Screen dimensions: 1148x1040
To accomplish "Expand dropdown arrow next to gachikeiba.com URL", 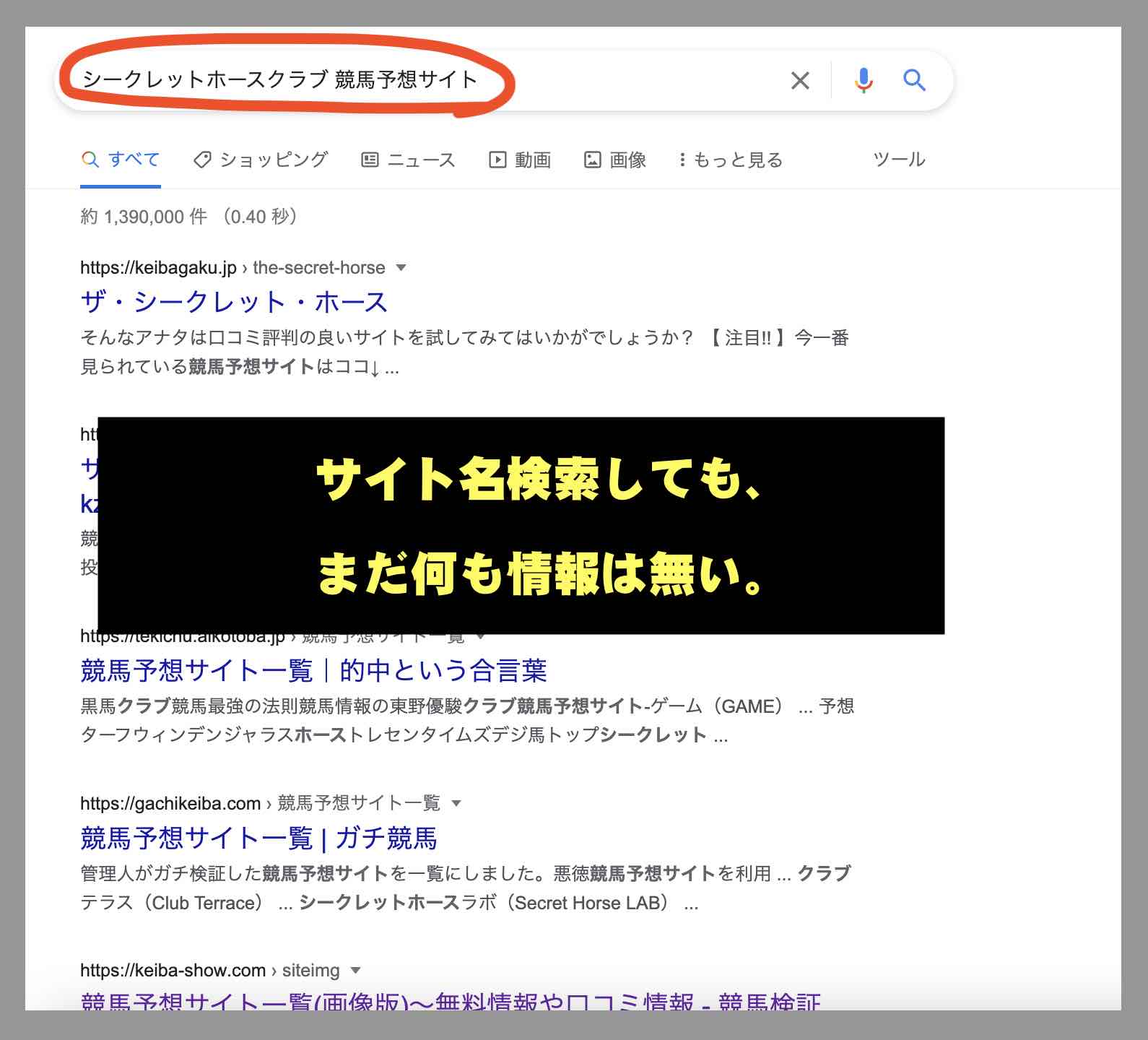I will (456, 803).
